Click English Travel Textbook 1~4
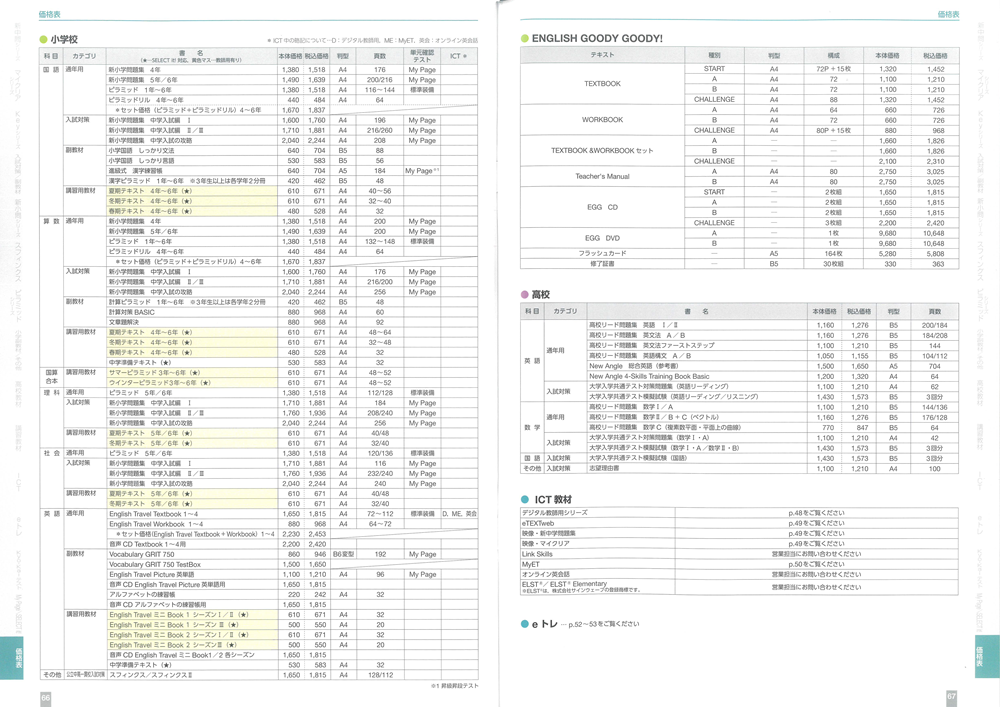 (x=153, y=514)
